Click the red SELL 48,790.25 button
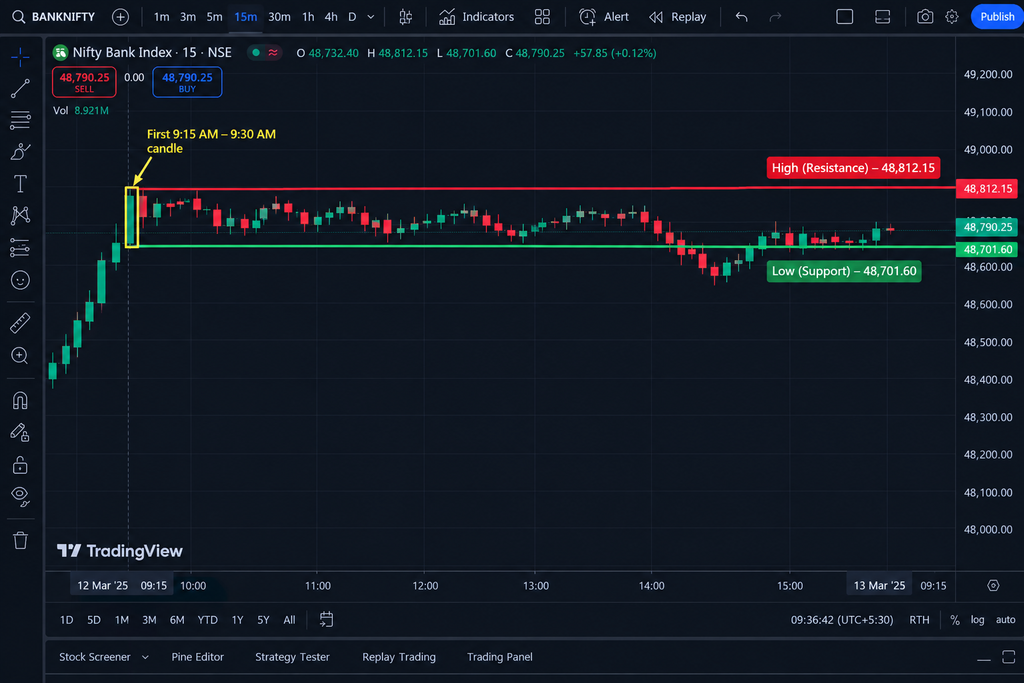 click(84, 82)
